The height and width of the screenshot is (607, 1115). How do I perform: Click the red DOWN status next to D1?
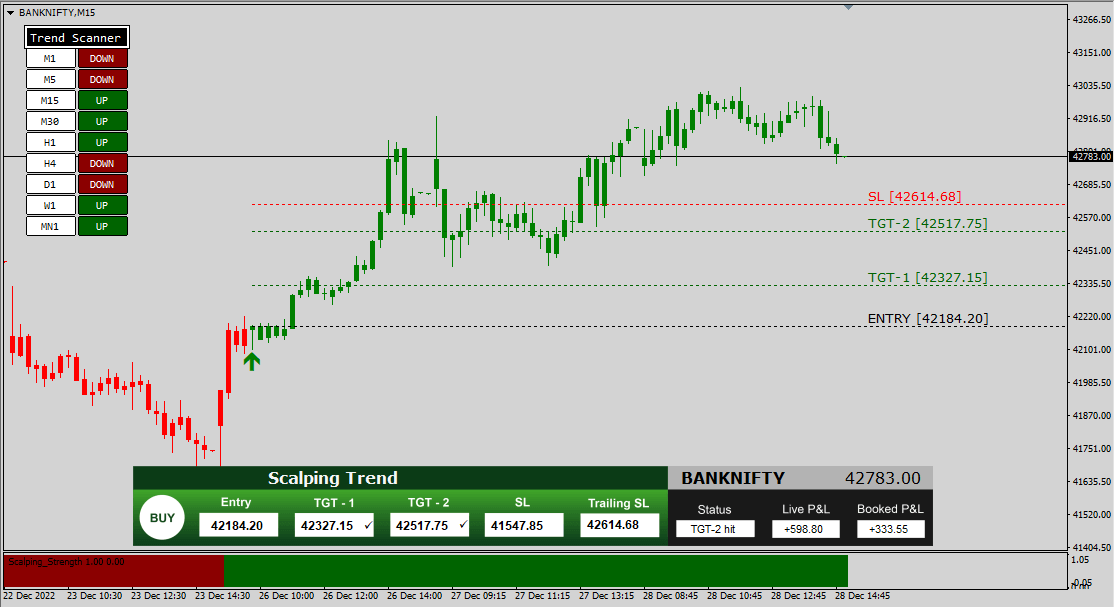[102, 185]
